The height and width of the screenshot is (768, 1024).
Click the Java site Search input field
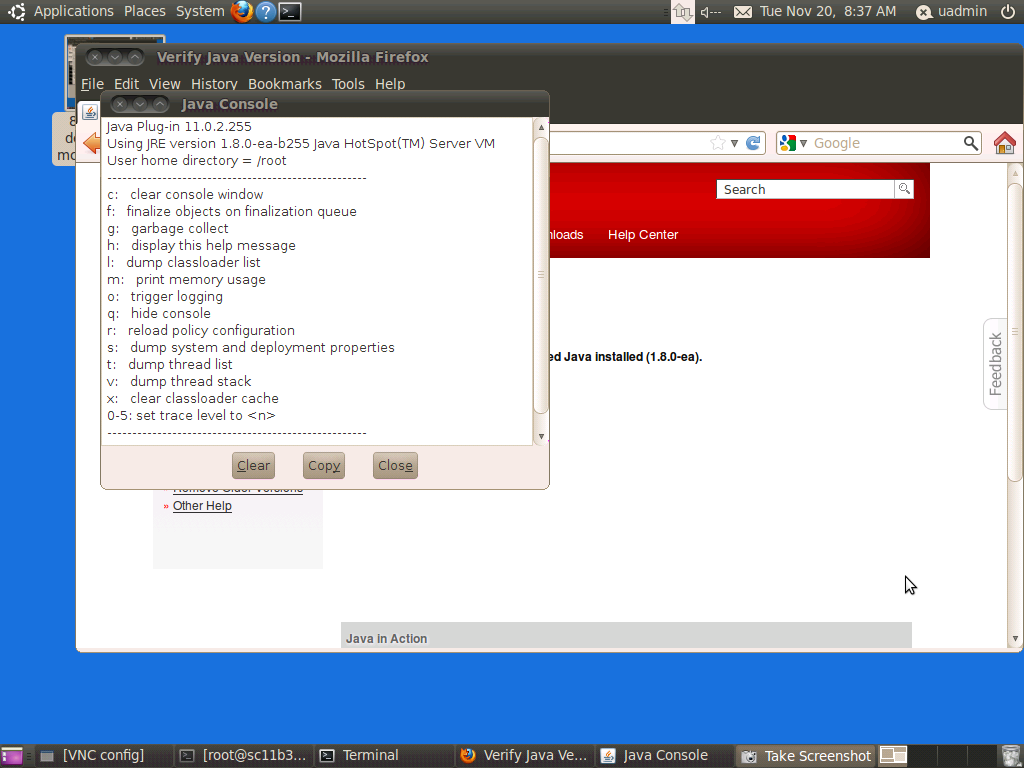[805, 189]
